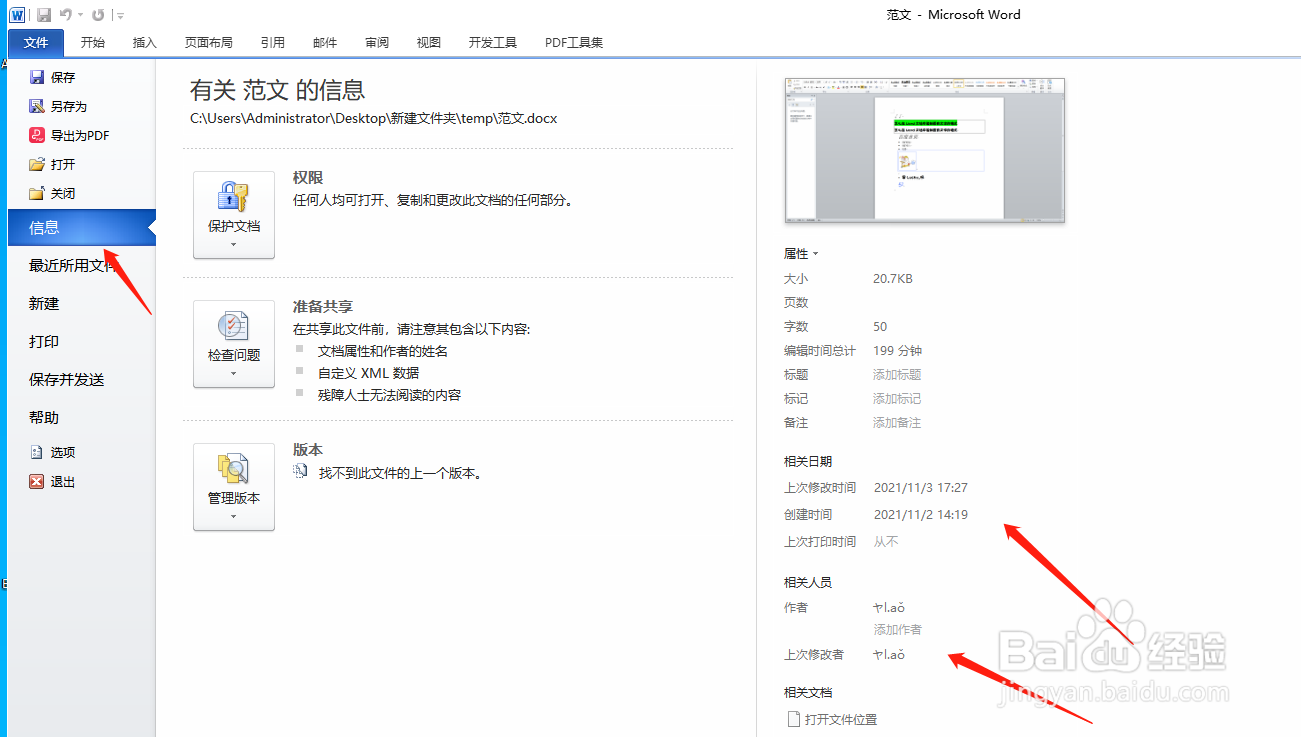Viewport: 1301px width, 737px height.
Task: Open the 保存并发送 tab
Action: pyautogui.click(x=67, y=379)
